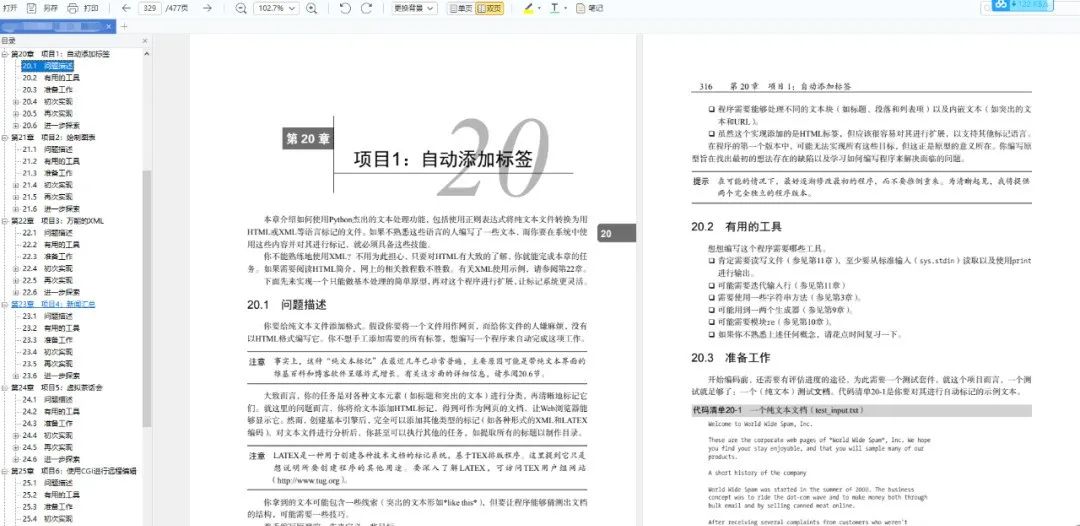Expand section 20.4 初次实现
The width and height of the screenshot is (1080, 526).
tap(16, 101)
